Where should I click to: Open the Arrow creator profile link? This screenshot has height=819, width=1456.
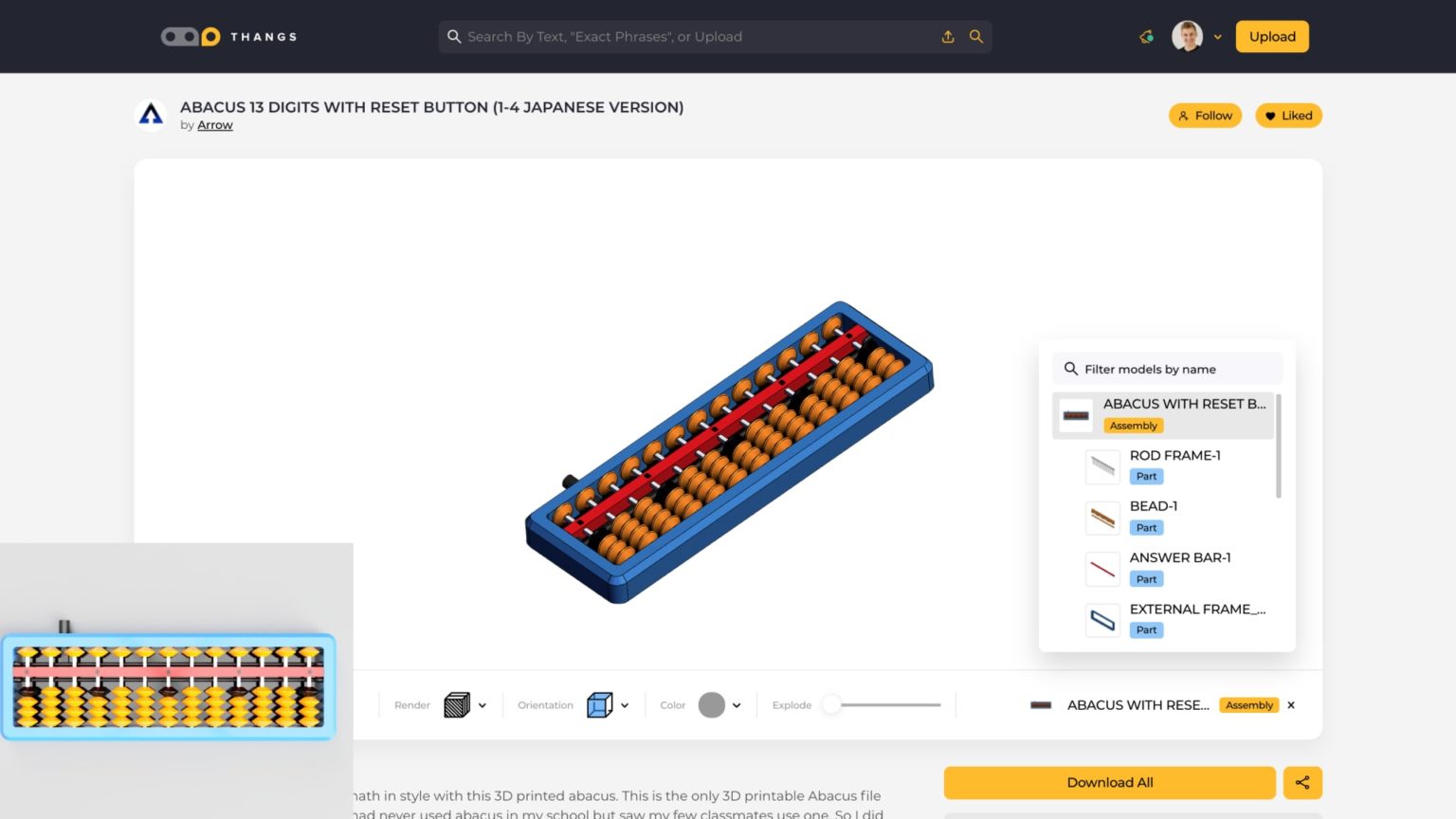pos(214,124)
